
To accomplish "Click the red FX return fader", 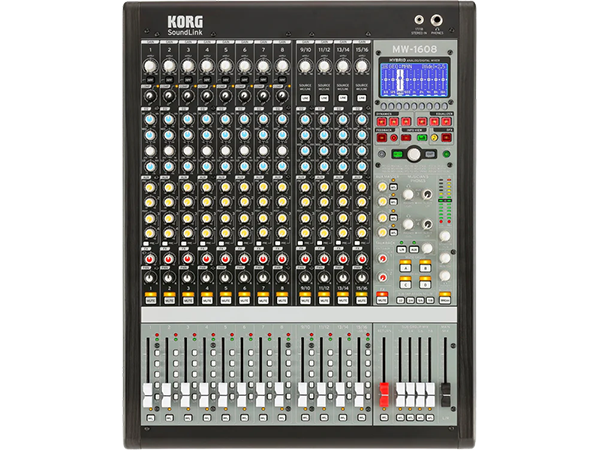I will tap(384, 395).
